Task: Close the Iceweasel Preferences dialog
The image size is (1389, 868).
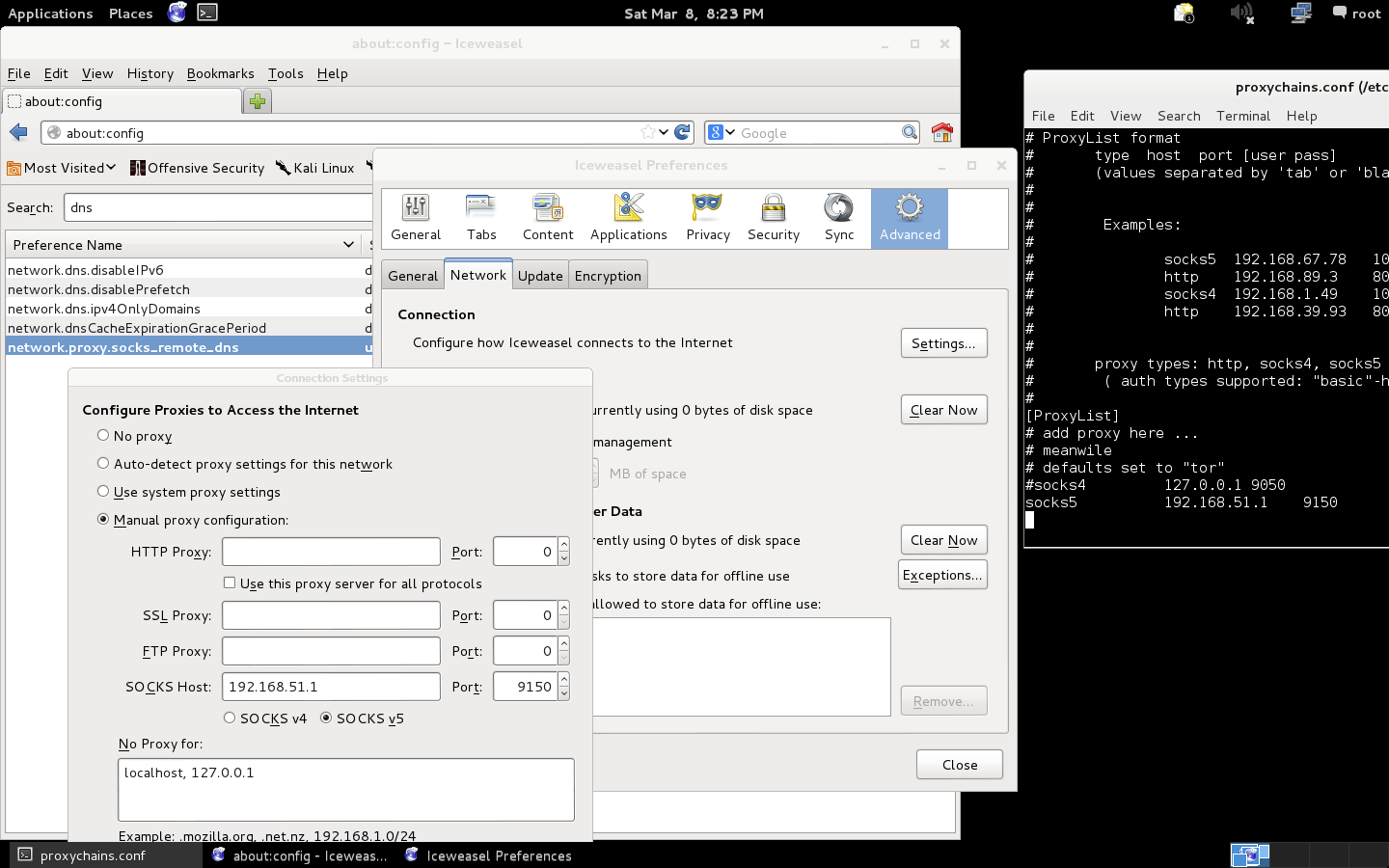Action: click(x=960, y=765)
